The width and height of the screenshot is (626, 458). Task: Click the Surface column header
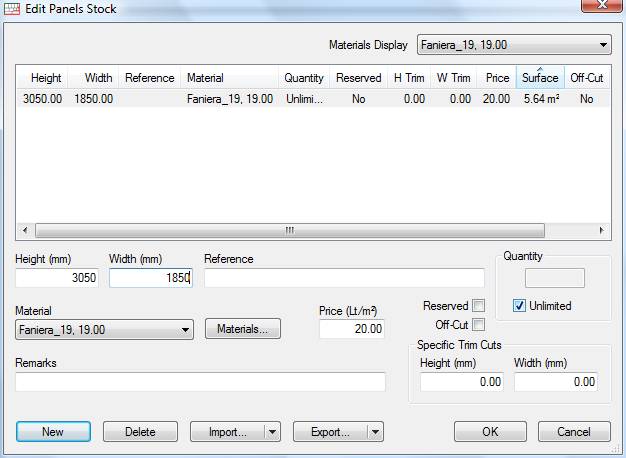(540, 78)
